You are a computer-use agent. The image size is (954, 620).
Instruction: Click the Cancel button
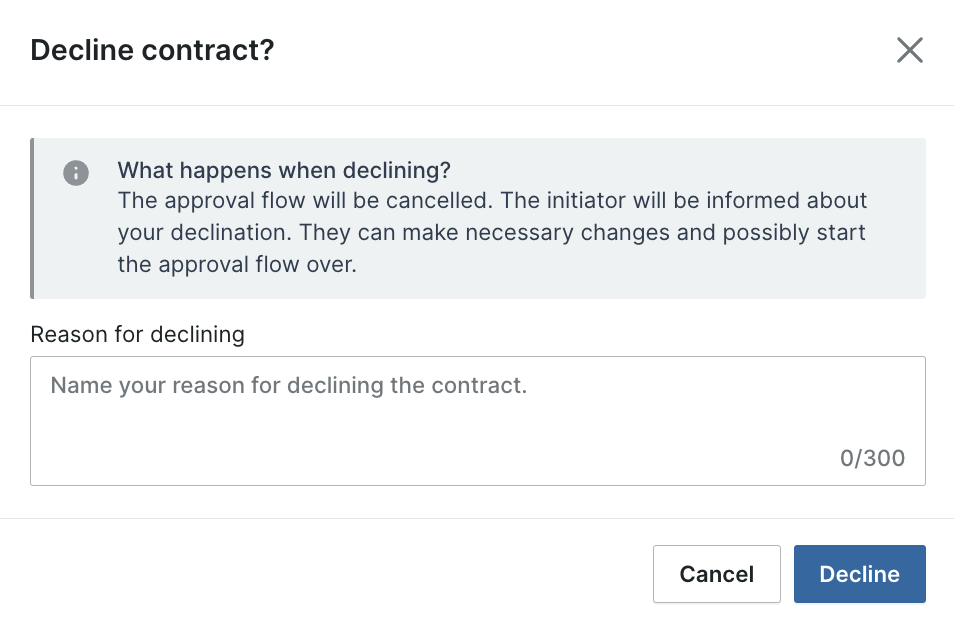pos(717,574)
